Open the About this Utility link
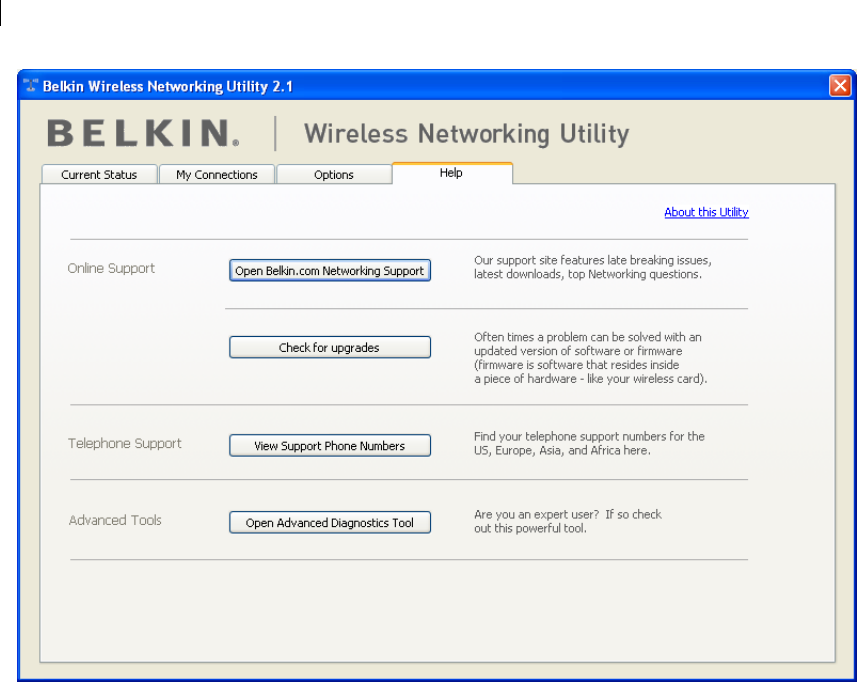 point(706,212)
